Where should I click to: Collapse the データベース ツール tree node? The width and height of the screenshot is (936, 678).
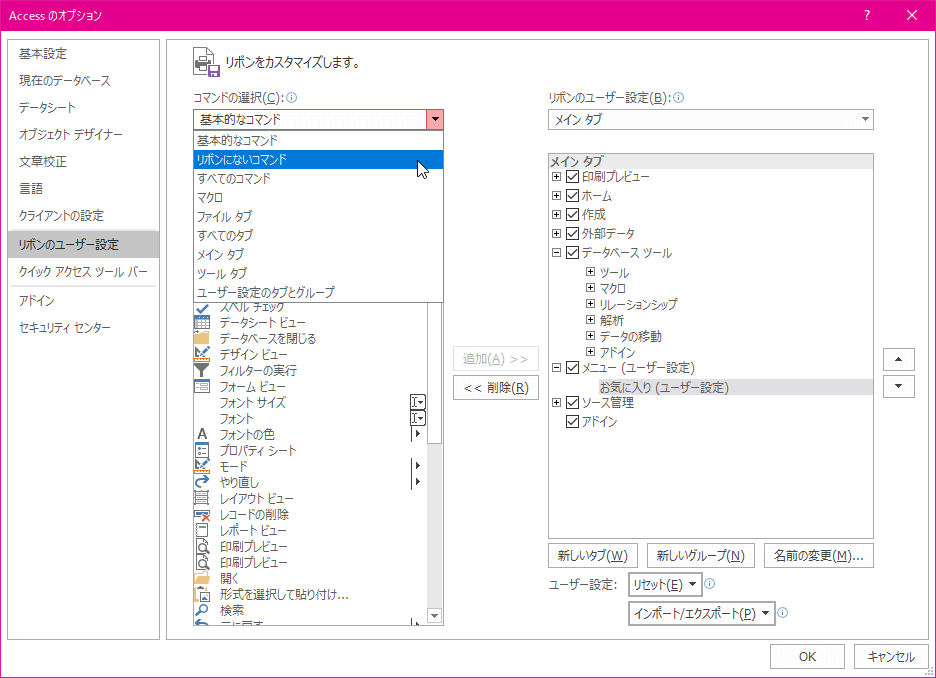tap(556, 252)
